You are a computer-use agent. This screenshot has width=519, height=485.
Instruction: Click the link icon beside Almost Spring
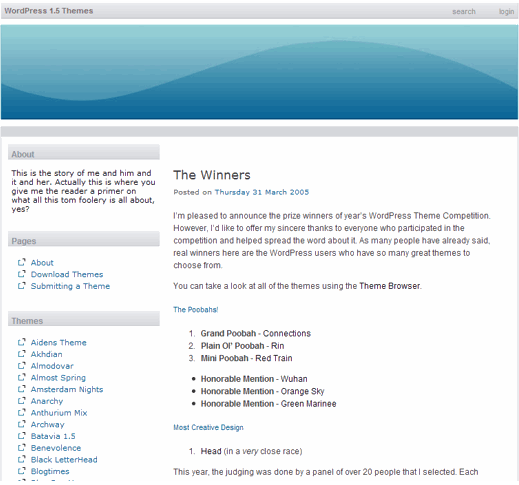[x=22, y=377]
